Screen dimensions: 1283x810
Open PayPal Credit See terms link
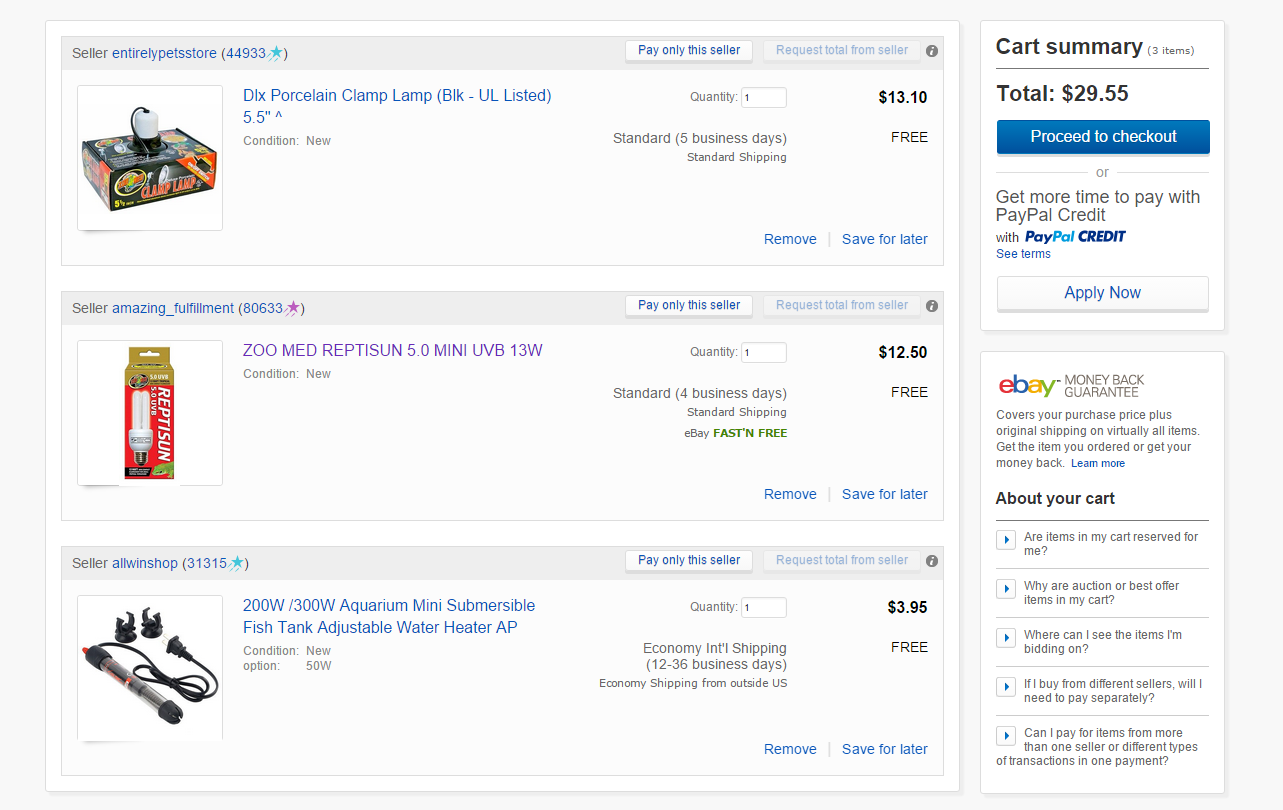(1023, 254)
